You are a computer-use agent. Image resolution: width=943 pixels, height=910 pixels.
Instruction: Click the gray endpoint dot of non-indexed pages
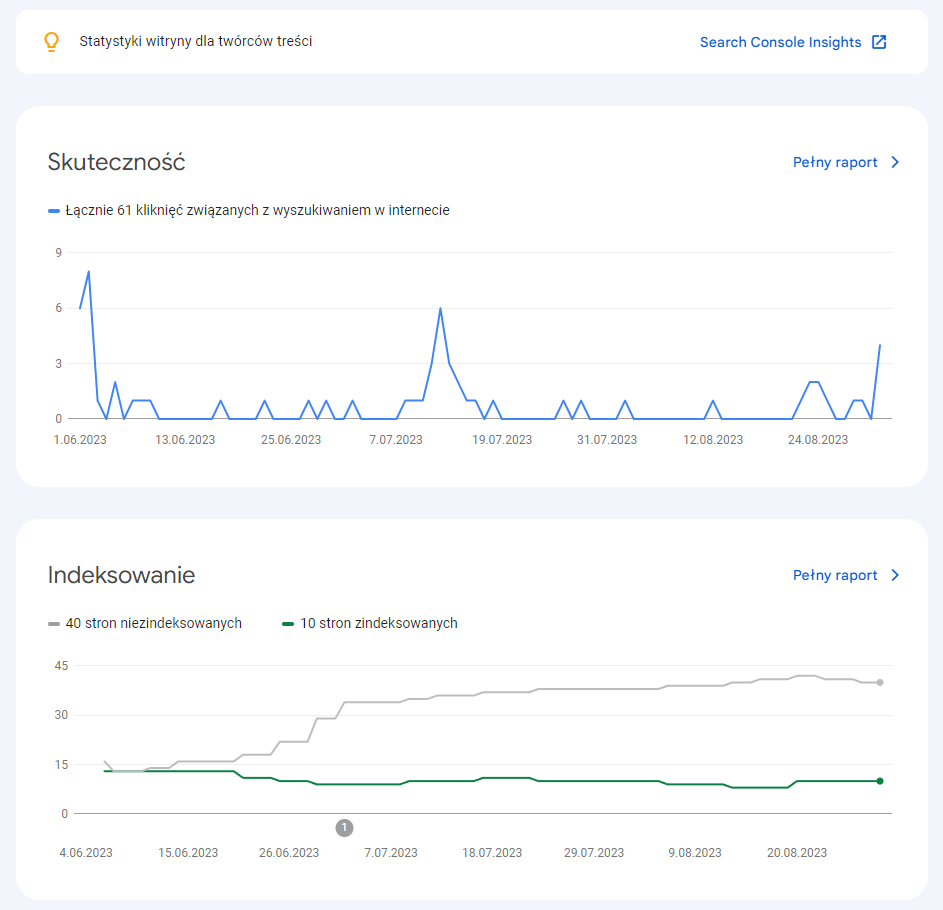(880, 683)
